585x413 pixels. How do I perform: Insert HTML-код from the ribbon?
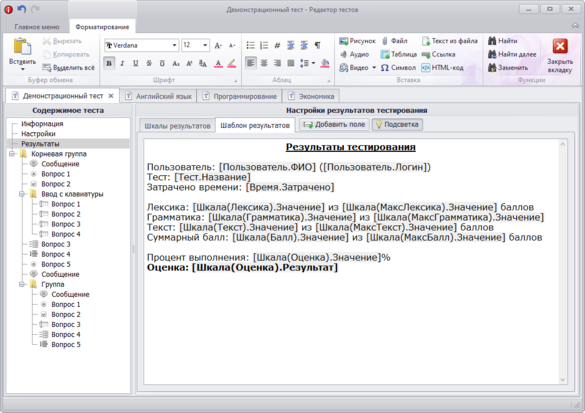[442, 68]
